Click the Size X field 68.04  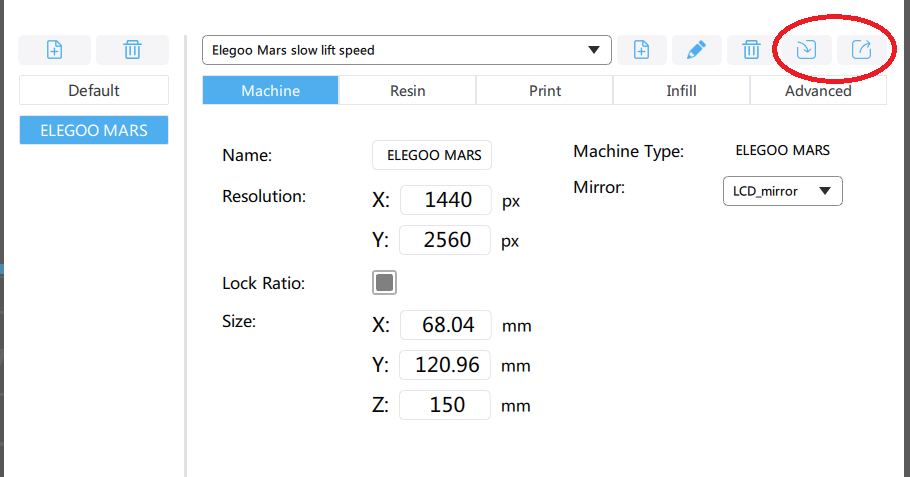point(445,325)
